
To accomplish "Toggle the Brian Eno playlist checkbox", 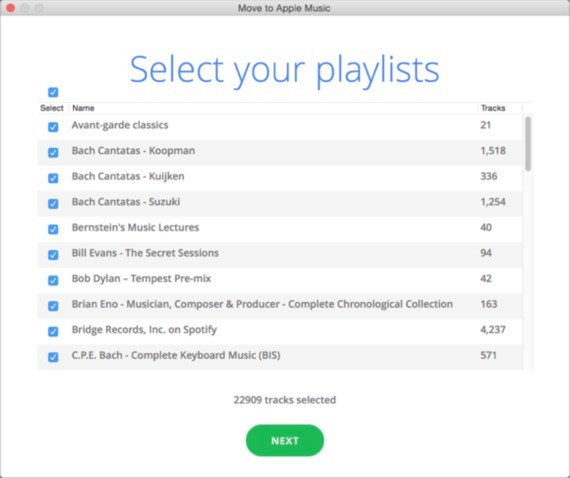I will pos(53,306).
